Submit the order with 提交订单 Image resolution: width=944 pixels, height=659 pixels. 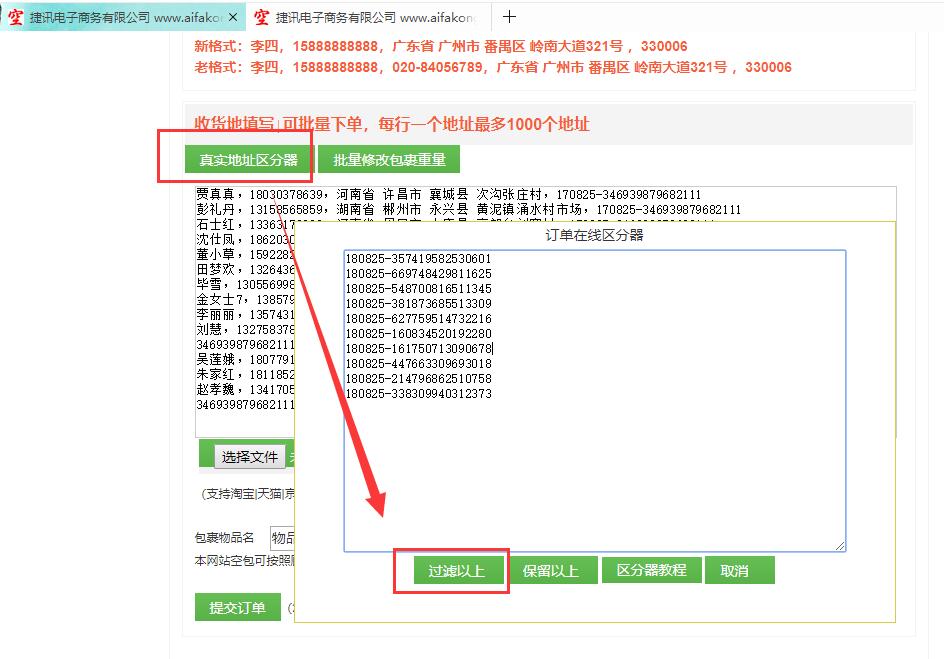(x=237, y=607)
